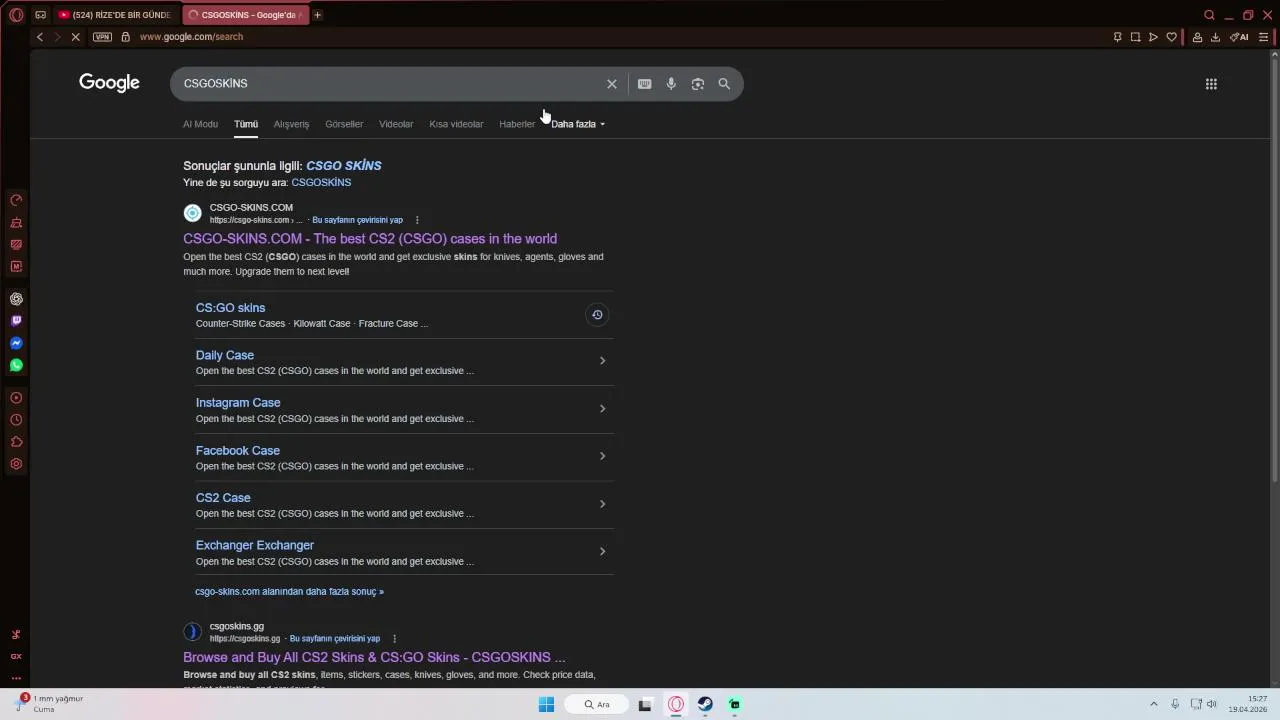Click the history icon beside CS:GO skins
Screen dimensions: 1280x720
pos(597,315)
